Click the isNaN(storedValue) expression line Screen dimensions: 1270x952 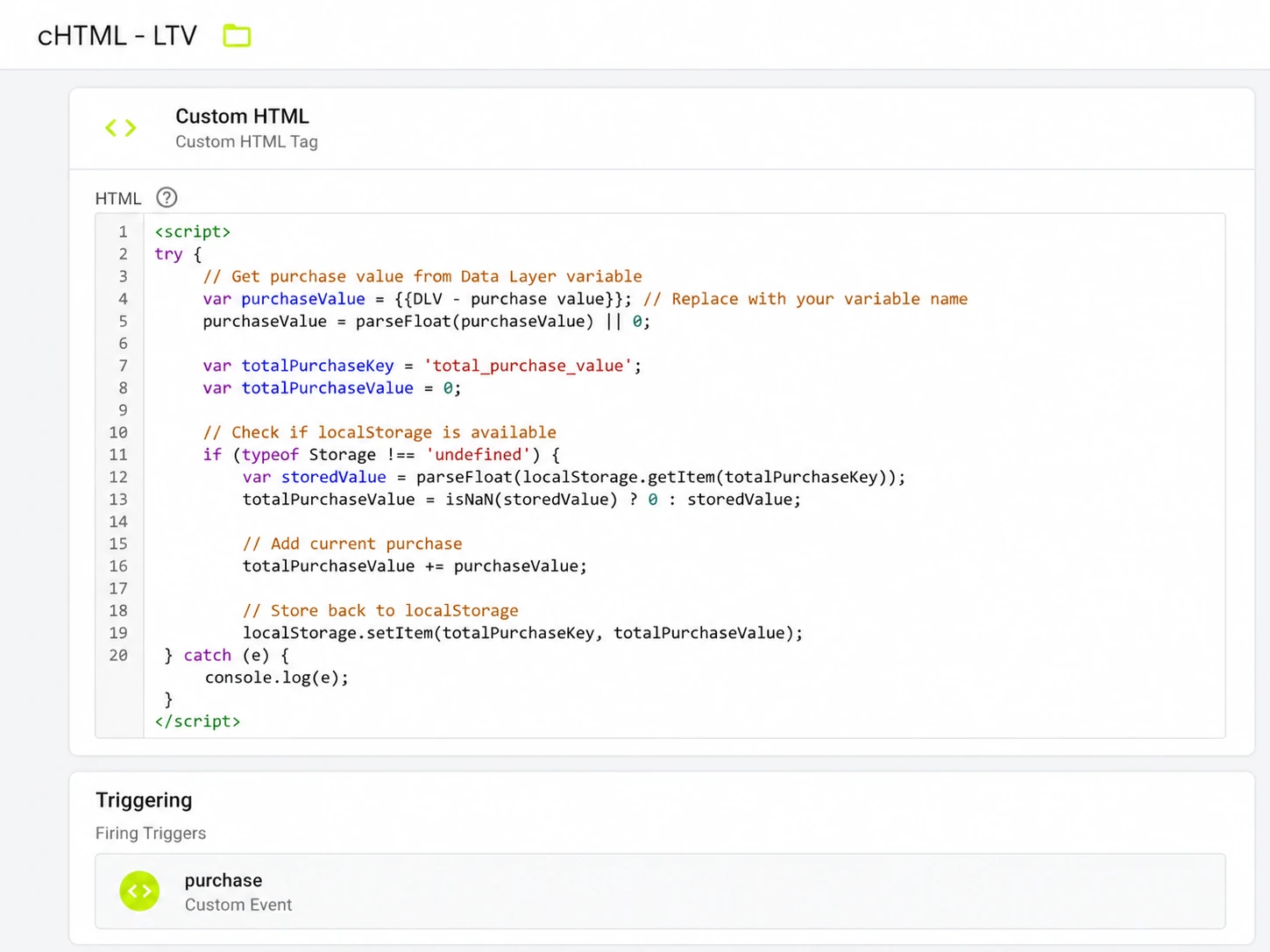pos(521,500)
